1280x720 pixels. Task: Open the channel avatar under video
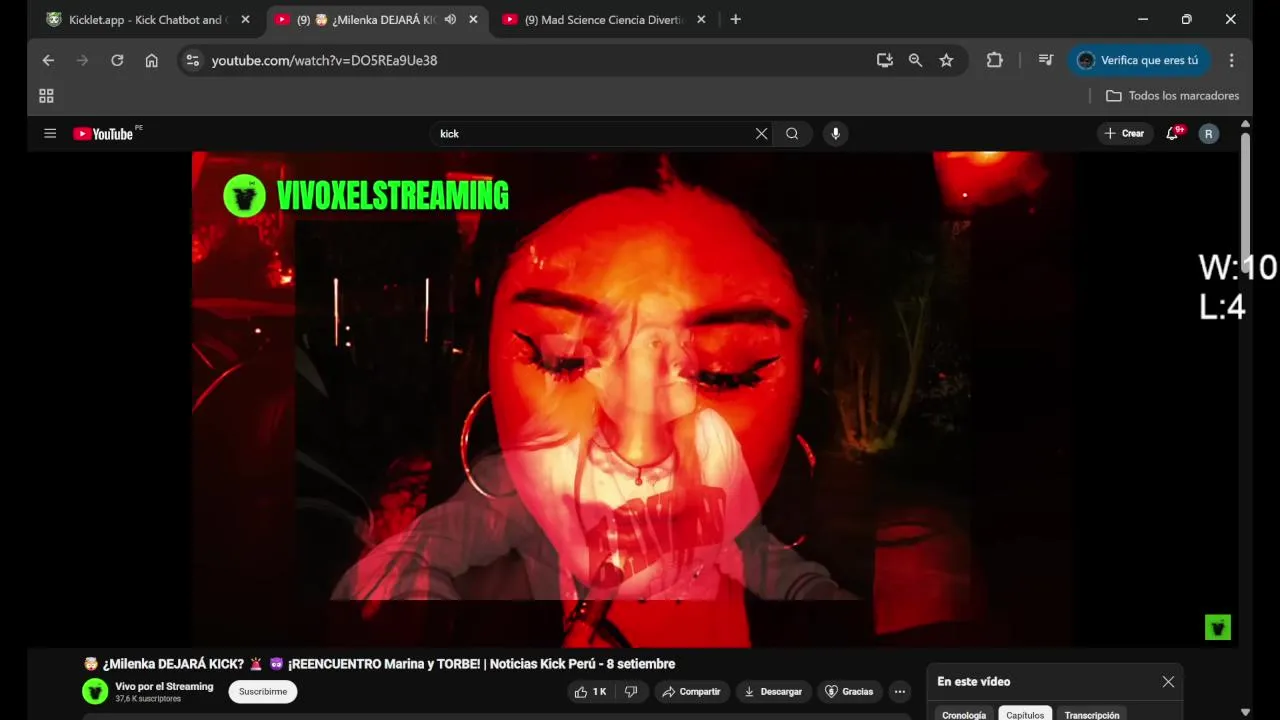tap(95, 691)
